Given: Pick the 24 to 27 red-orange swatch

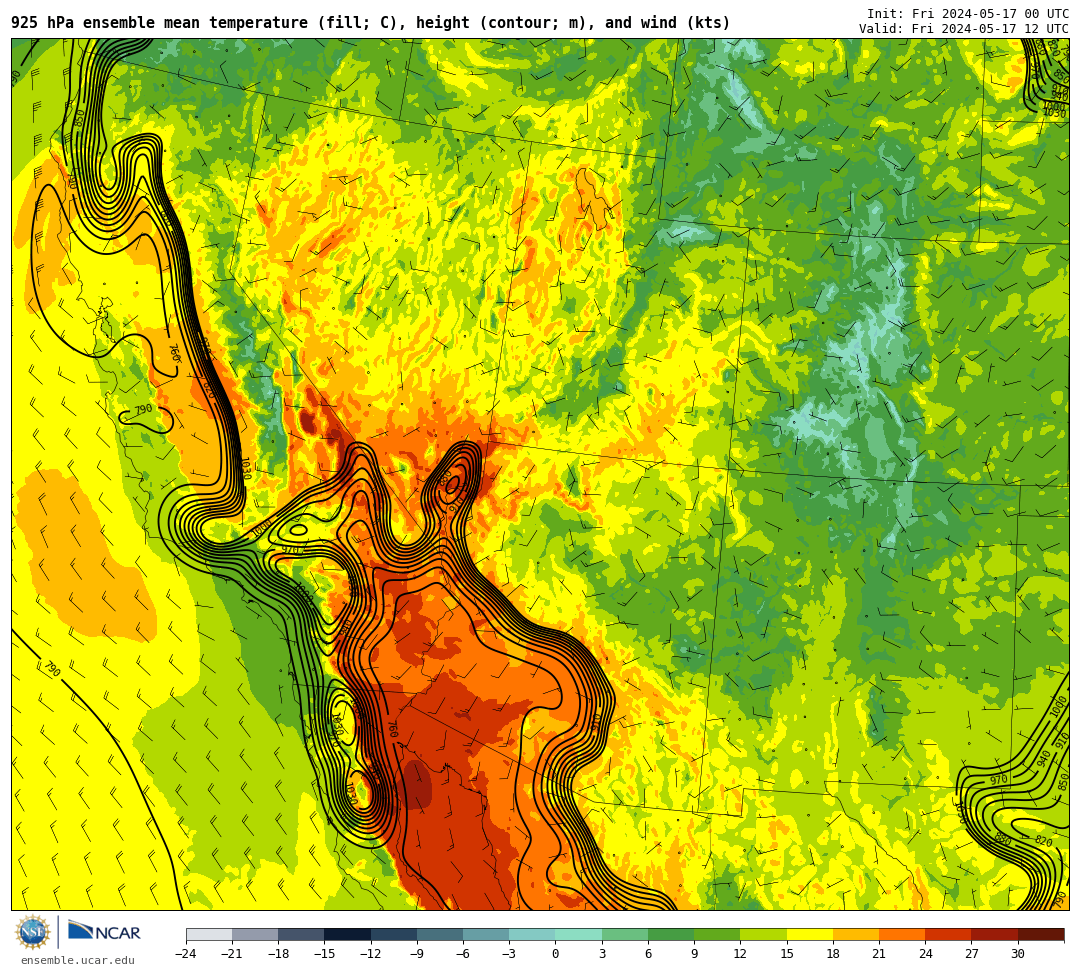Looking at the screenshot, I should [x=948, y=934].
